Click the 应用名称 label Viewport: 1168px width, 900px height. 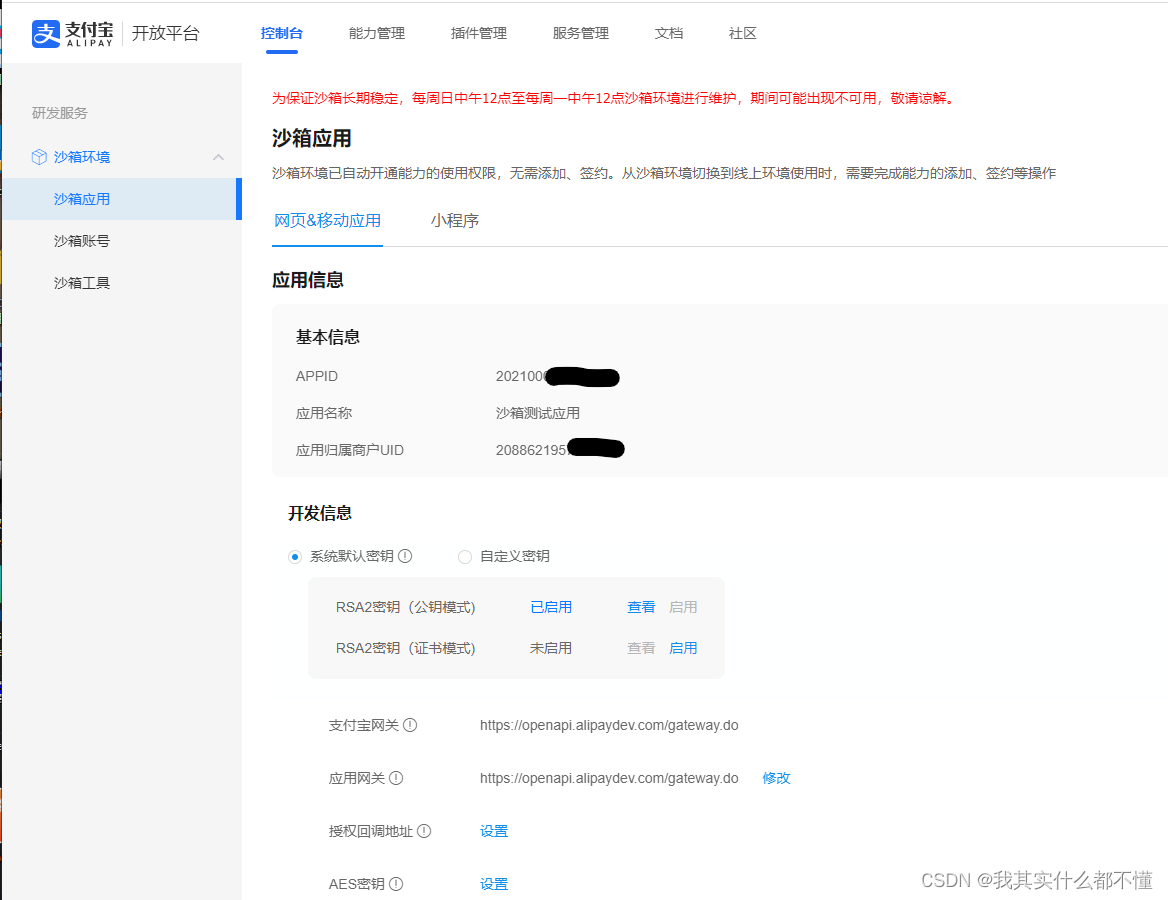(324, 413)
